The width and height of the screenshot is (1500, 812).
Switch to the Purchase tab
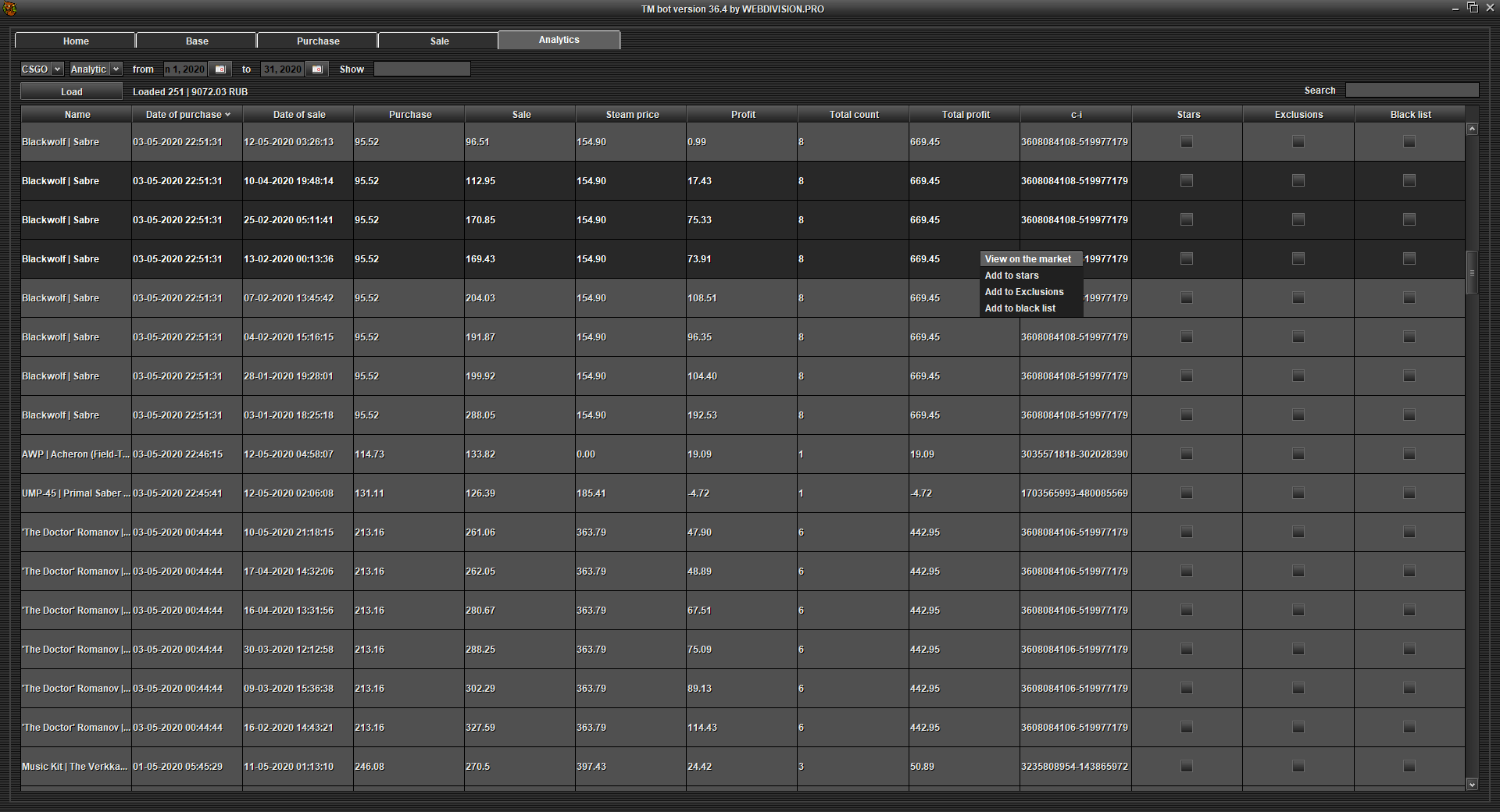(318, 41)
